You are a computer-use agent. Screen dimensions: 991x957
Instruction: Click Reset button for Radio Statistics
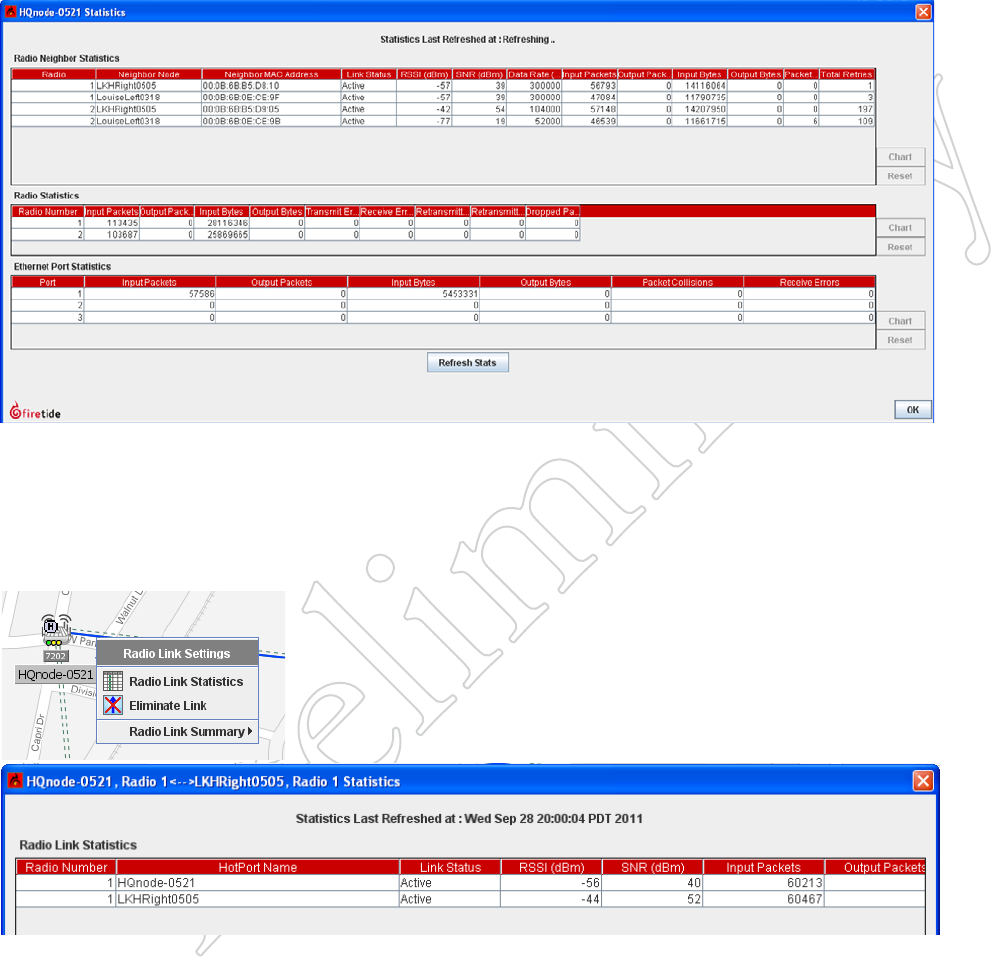pyautogui.click(x=900, y=247)
